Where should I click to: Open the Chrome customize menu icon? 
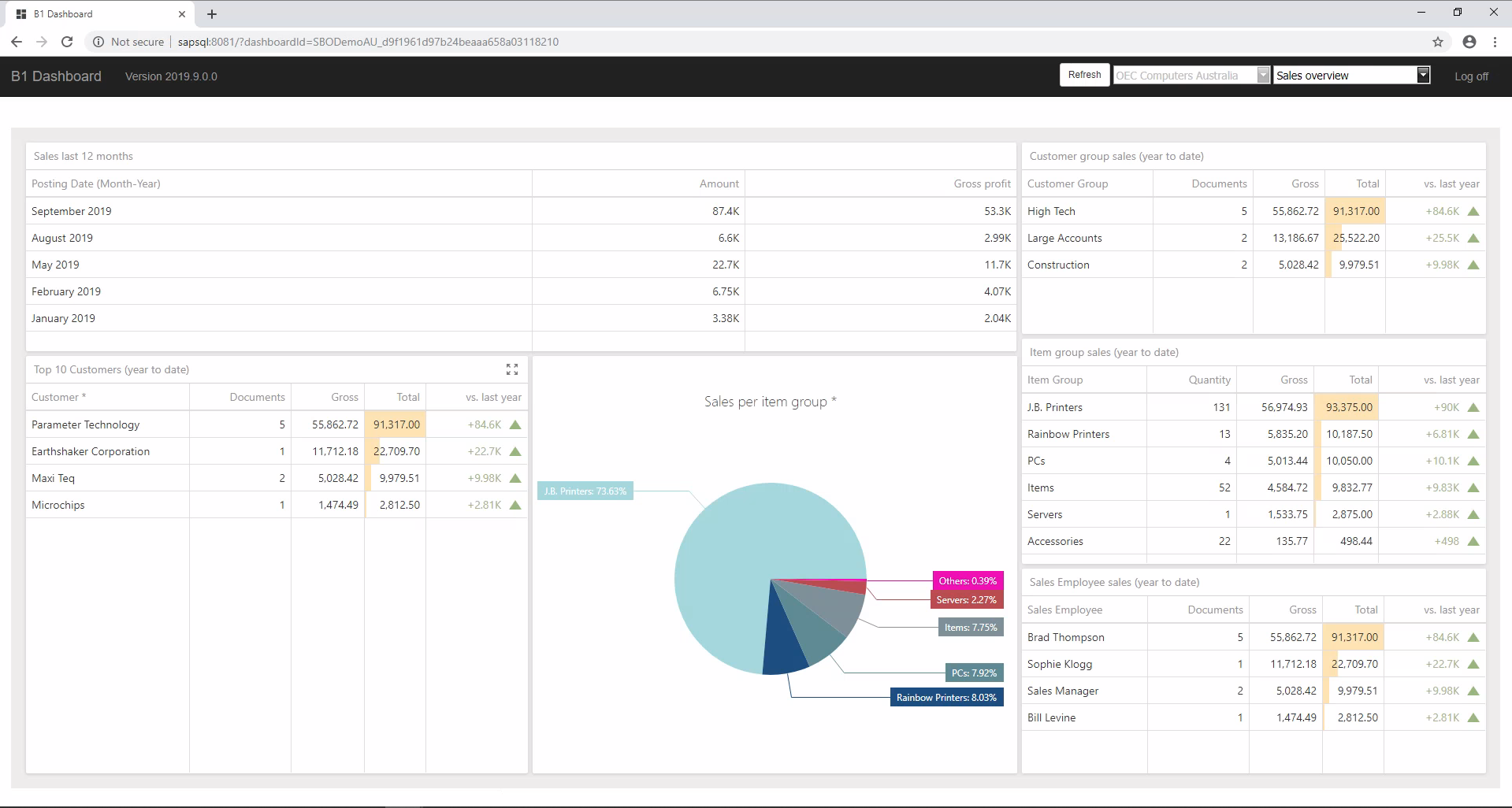(1495, 42)
